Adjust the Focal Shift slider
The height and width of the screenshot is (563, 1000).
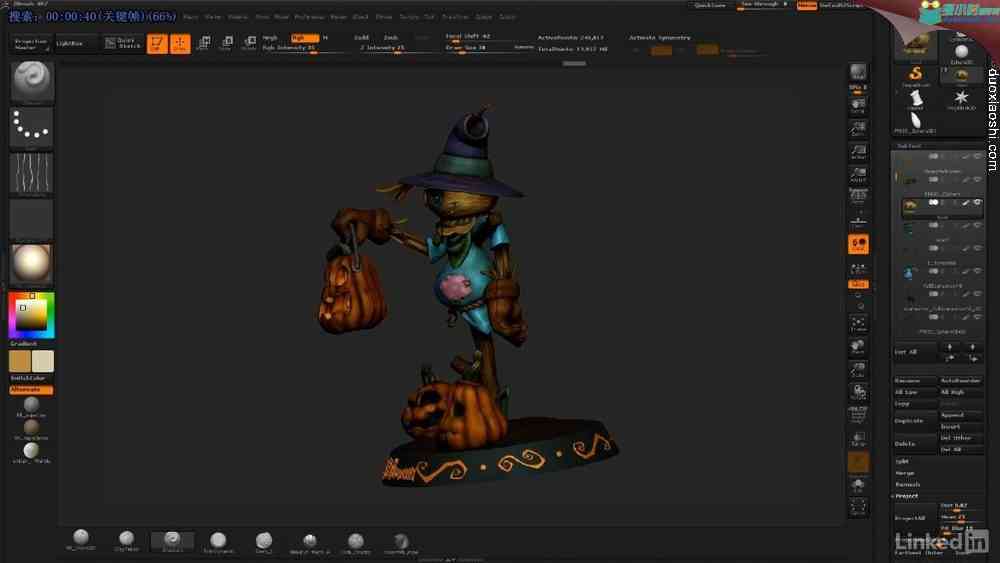tap(489, 37)
